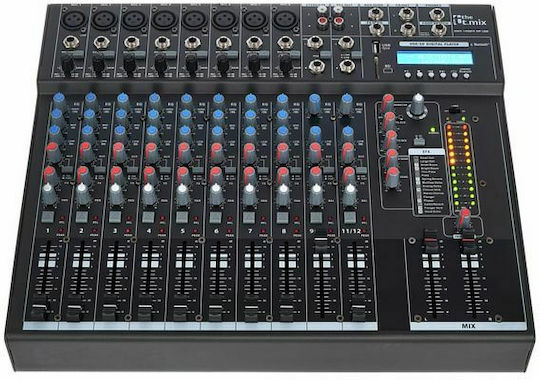
Task: Turn the channel 9 white balance knob
Action: click(316, 195)
